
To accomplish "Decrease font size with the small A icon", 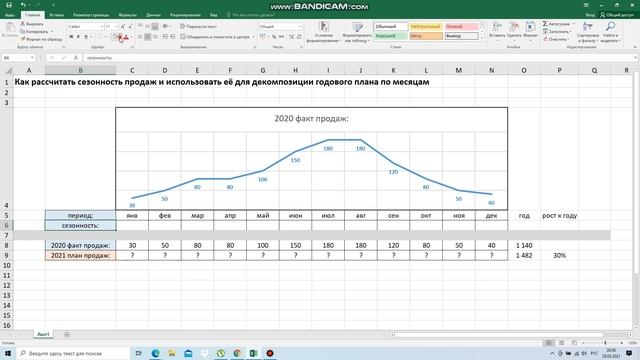I will pos(130,27).
